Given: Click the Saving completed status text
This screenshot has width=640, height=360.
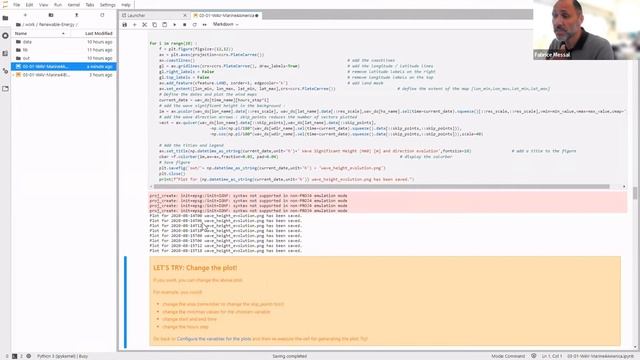Looking at the screenshot, I should (289, 356).
